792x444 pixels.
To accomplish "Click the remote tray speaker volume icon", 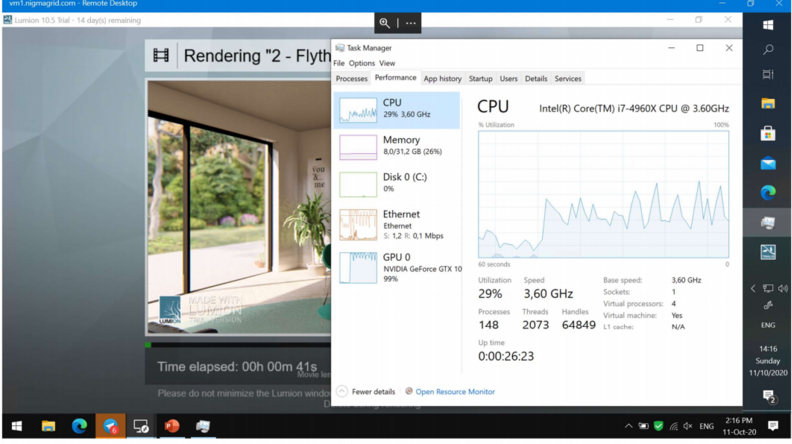I will tap(782, 288).
